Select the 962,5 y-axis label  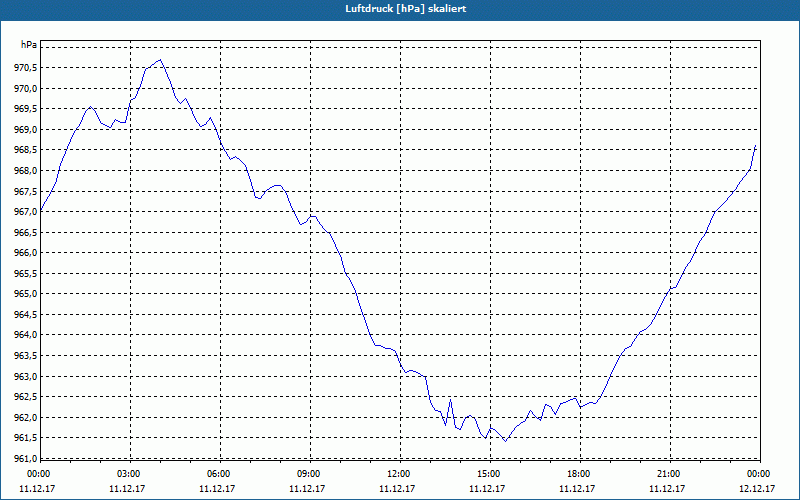click(x=24, y=397)
